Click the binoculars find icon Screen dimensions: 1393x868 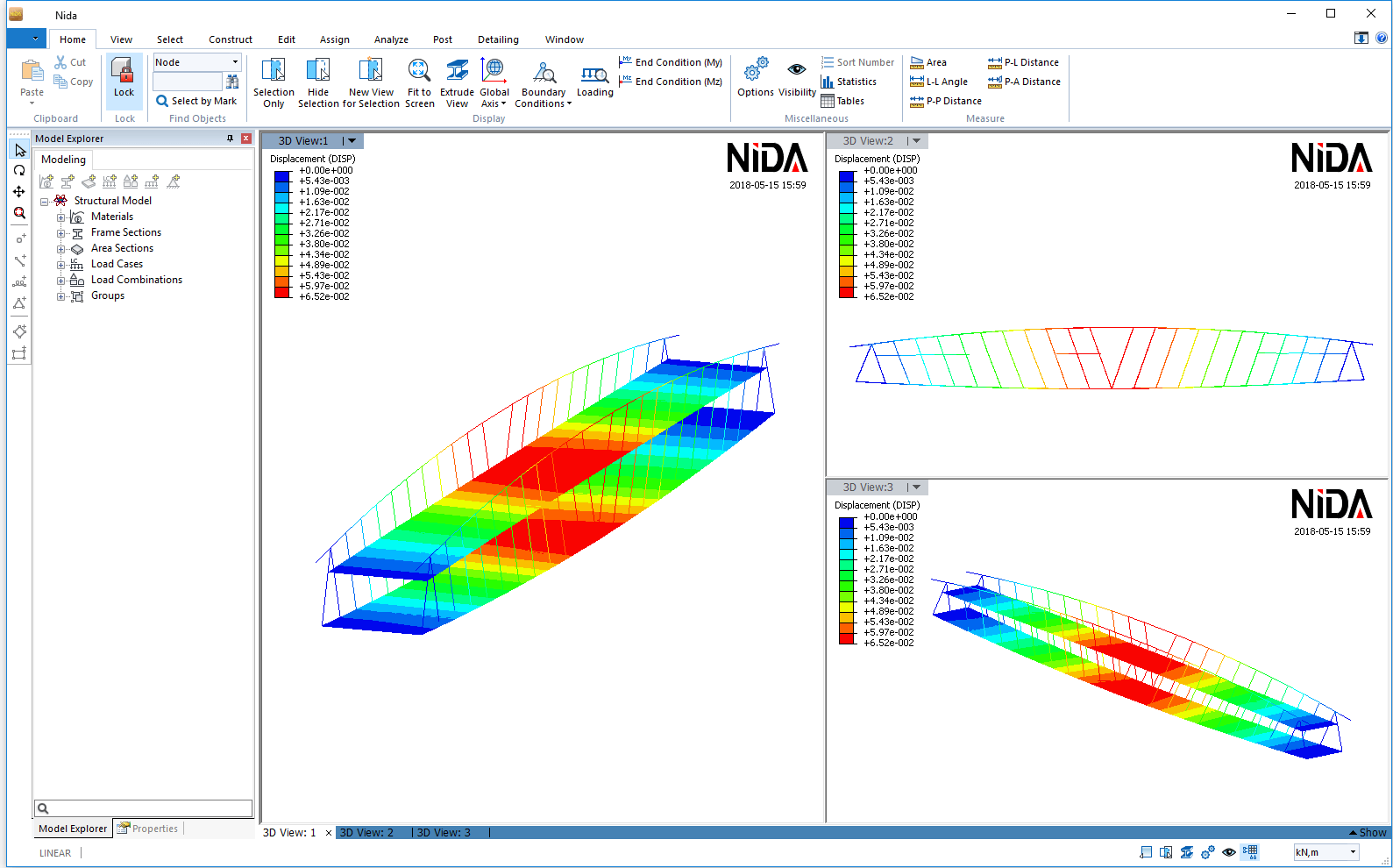click(232, 82)
